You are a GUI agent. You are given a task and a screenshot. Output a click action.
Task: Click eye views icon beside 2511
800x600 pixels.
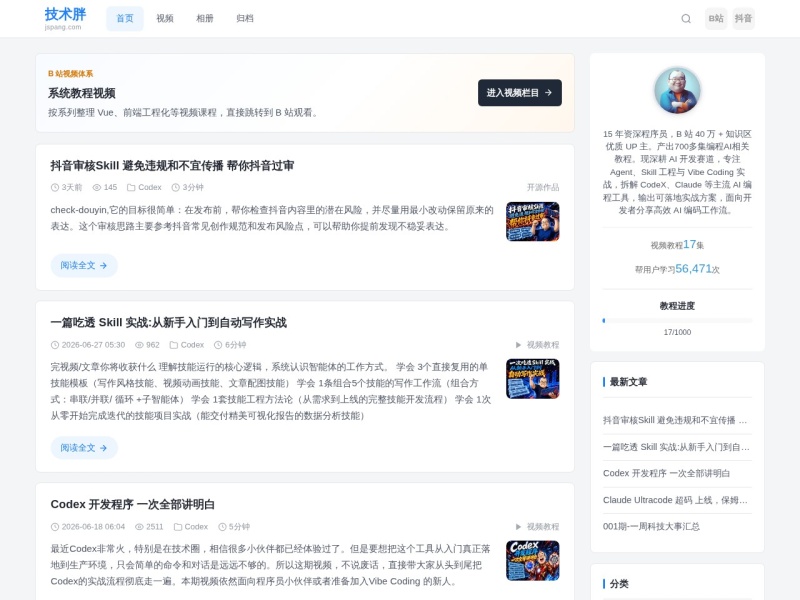tap(139, 527)
